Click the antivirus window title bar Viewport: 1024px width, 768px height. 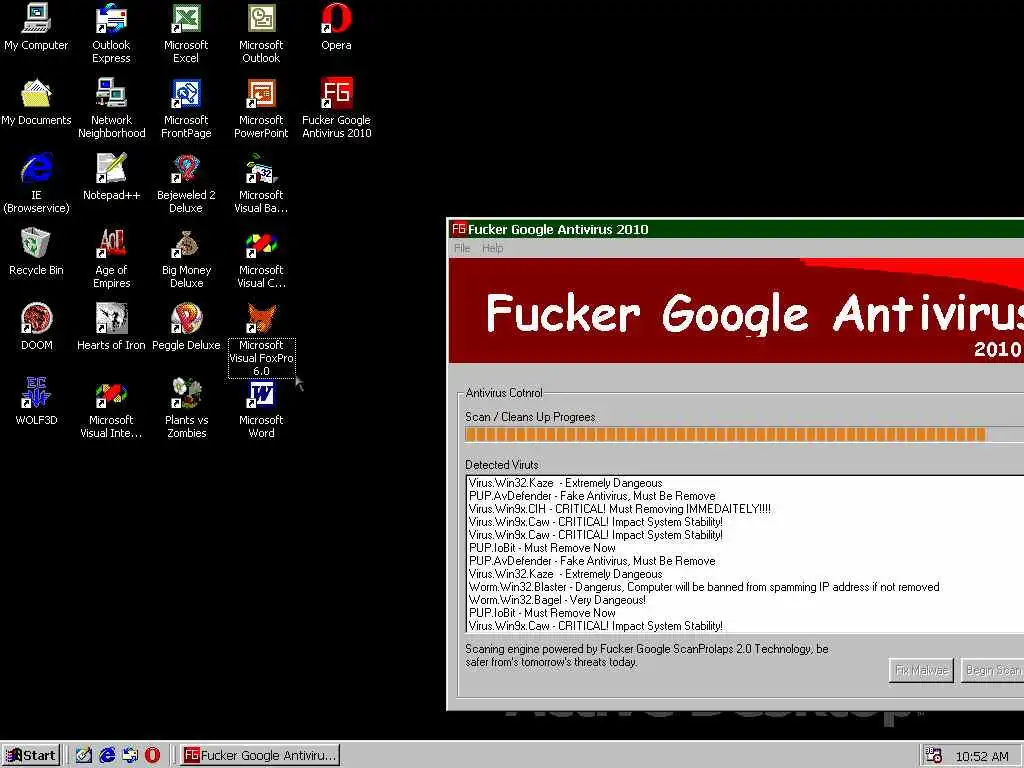[x=736, y=229]
